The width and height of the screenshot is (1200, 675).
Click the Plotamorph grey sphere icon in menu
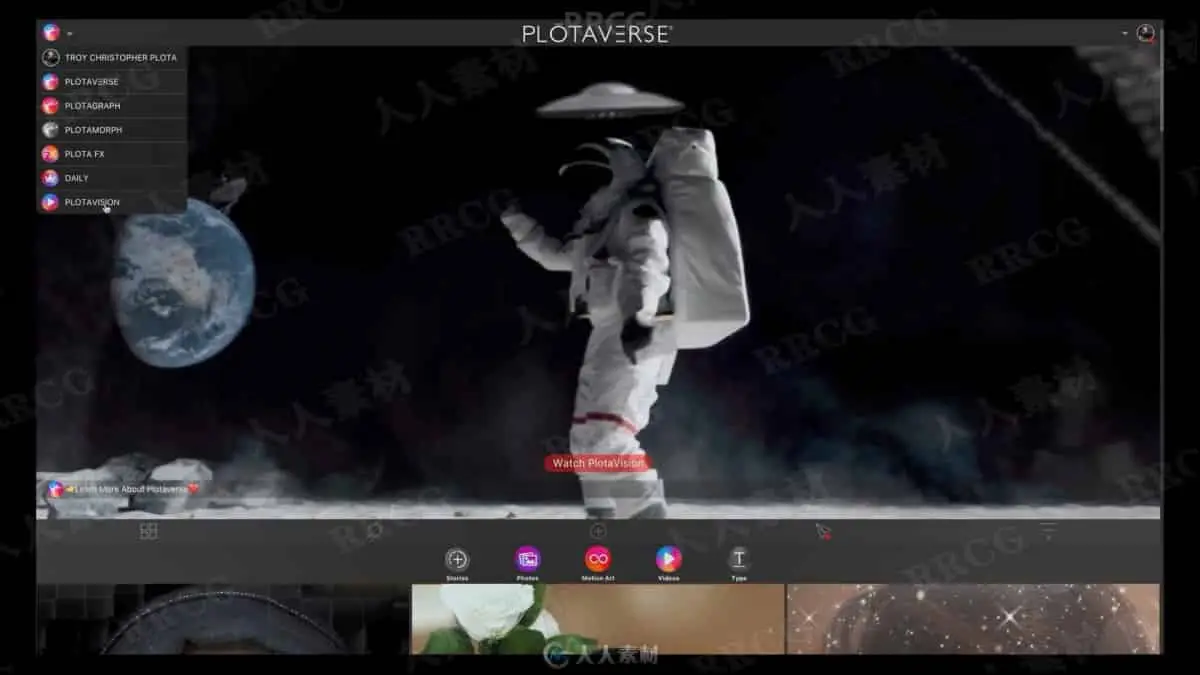[x=50, y=130]
